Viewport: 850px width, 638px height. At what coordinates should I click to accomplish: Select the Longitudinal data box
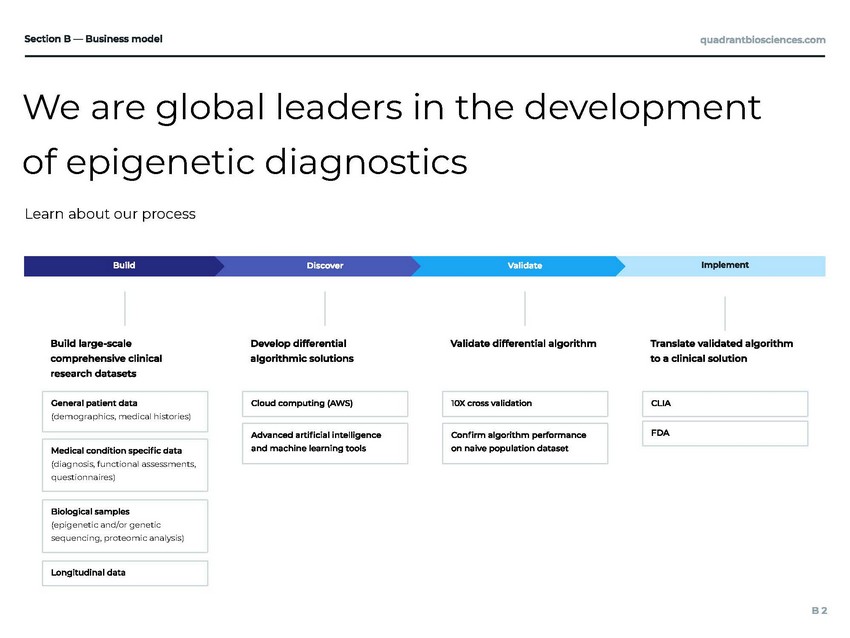[x=125, y=573]
